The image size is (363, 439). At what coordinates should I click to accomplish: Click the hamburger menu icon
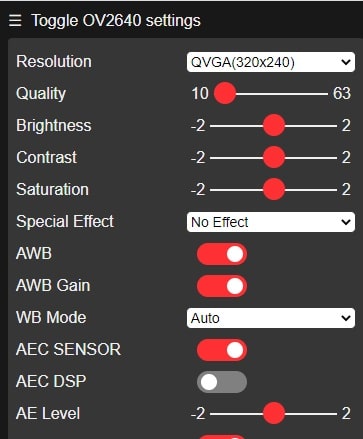coord(15,20)
